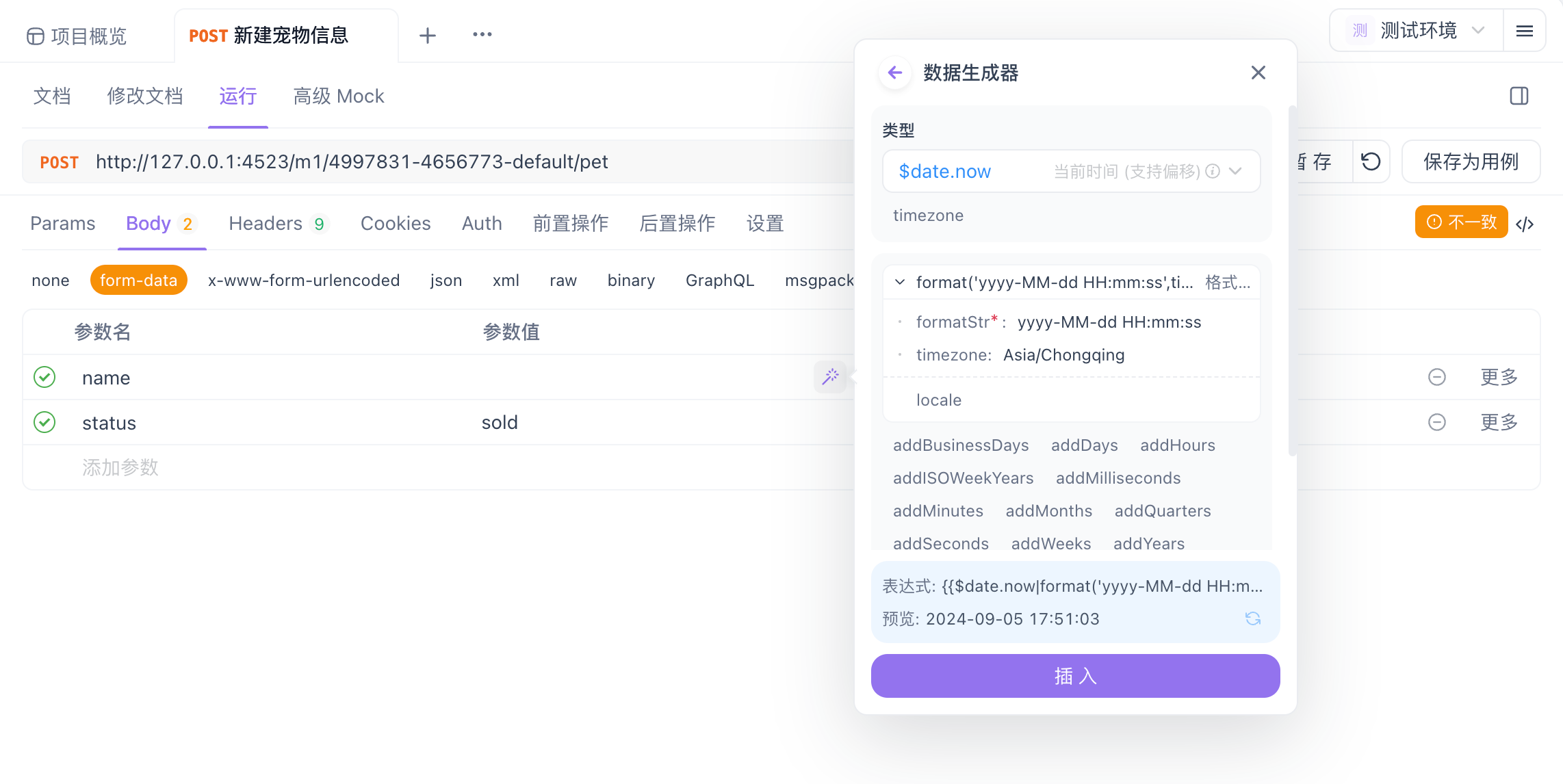
Task: Click the project overview grid icon
Action: coord(35,36)
